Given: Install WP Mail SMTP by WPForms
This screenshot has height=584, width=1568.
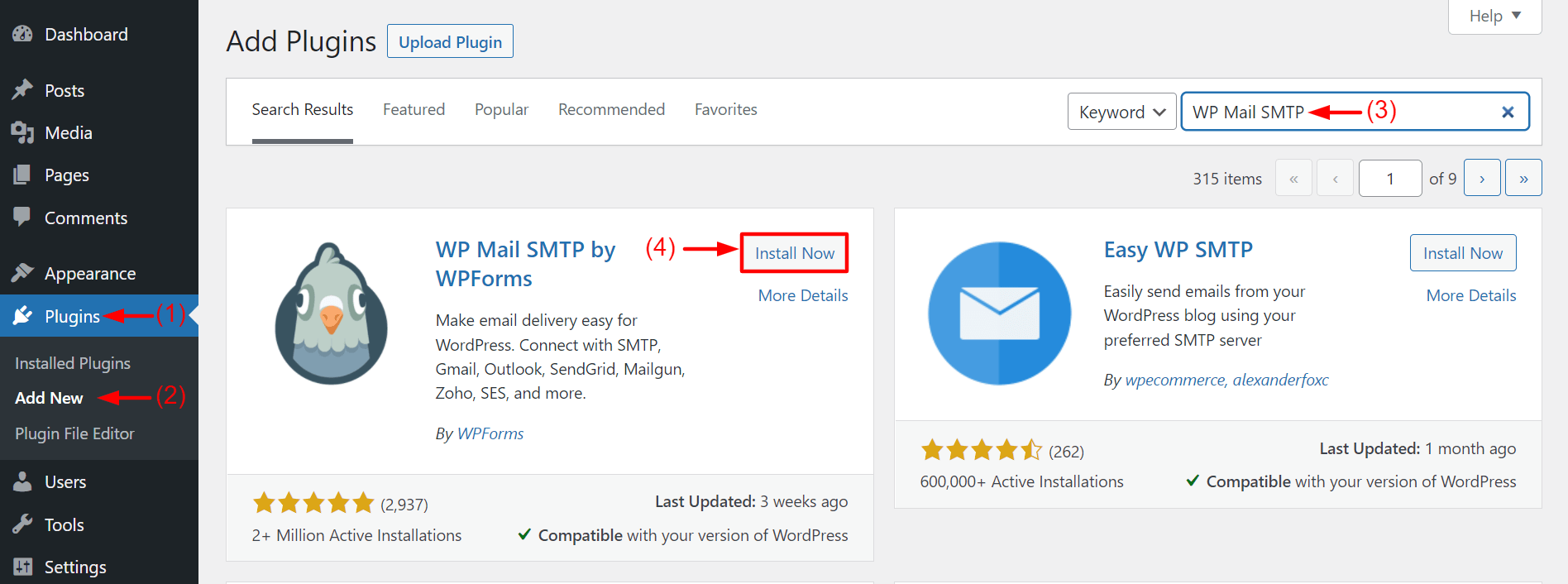Looking at the screenshot, I should [x=795, y=253].
